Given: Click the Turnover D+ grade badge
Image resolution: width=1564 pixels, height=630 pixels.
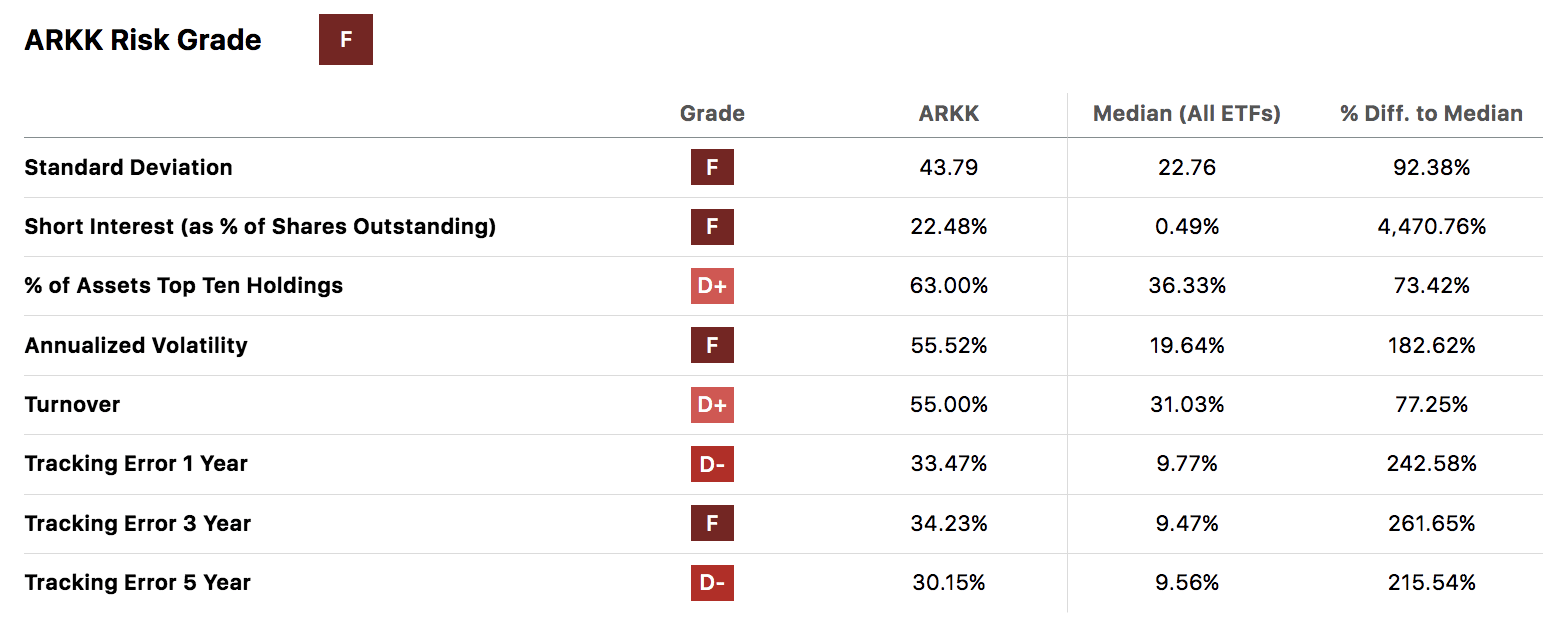Looking at the screenshot, I should pyautogui.click(x=712, y=404).
